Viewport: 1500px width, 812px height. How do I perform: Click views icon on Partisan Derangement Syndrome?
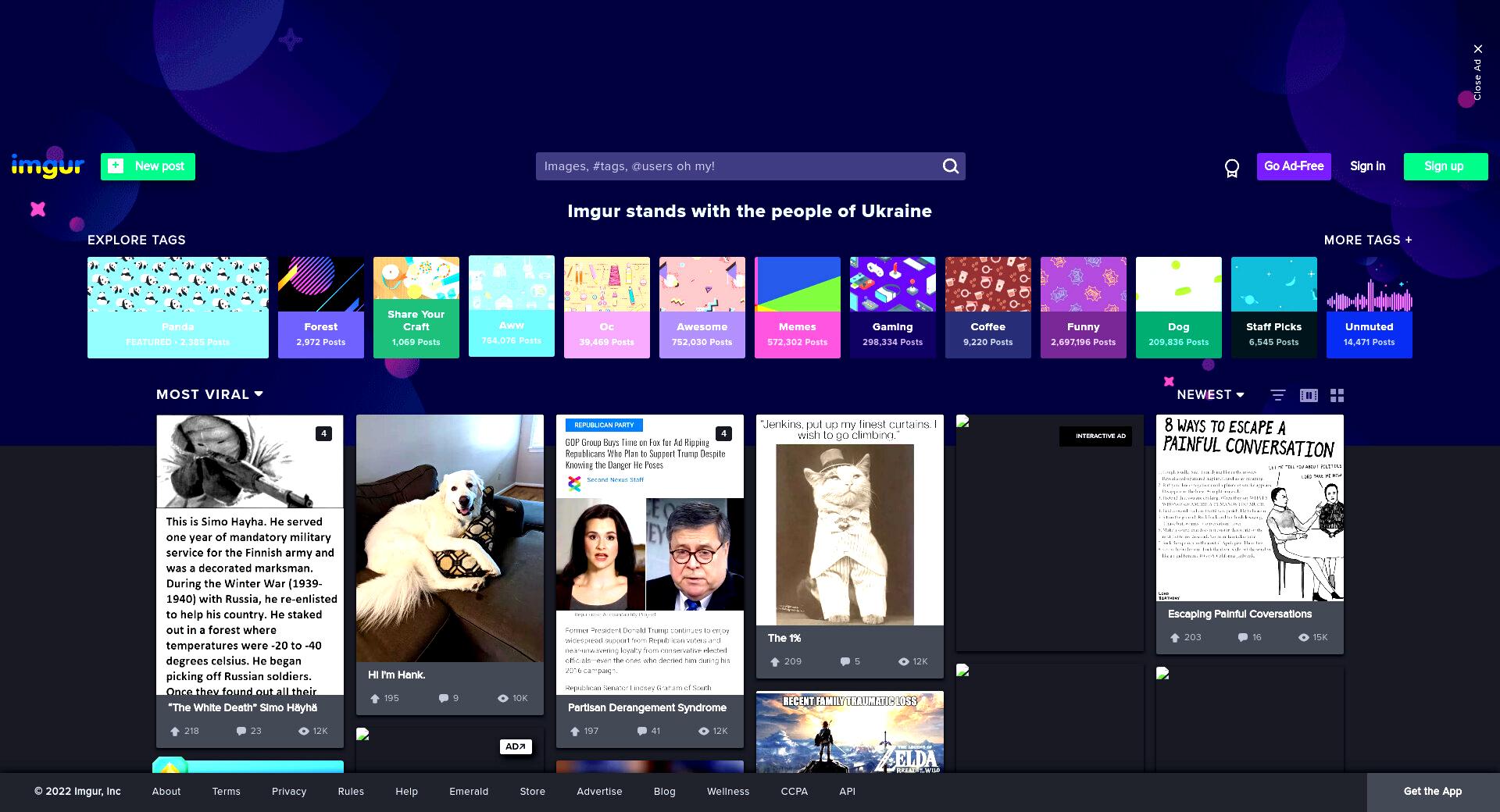(x=704, y=732)
